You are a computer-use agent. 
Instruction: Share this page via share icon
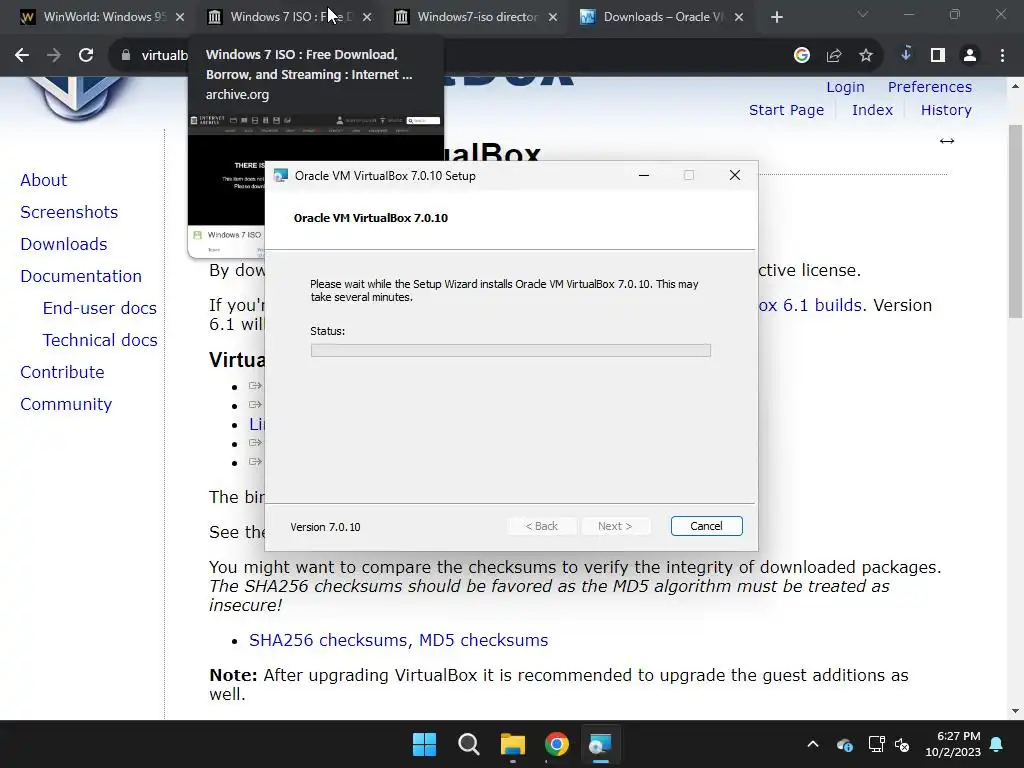pyautogui.click(x=834, y=56)
